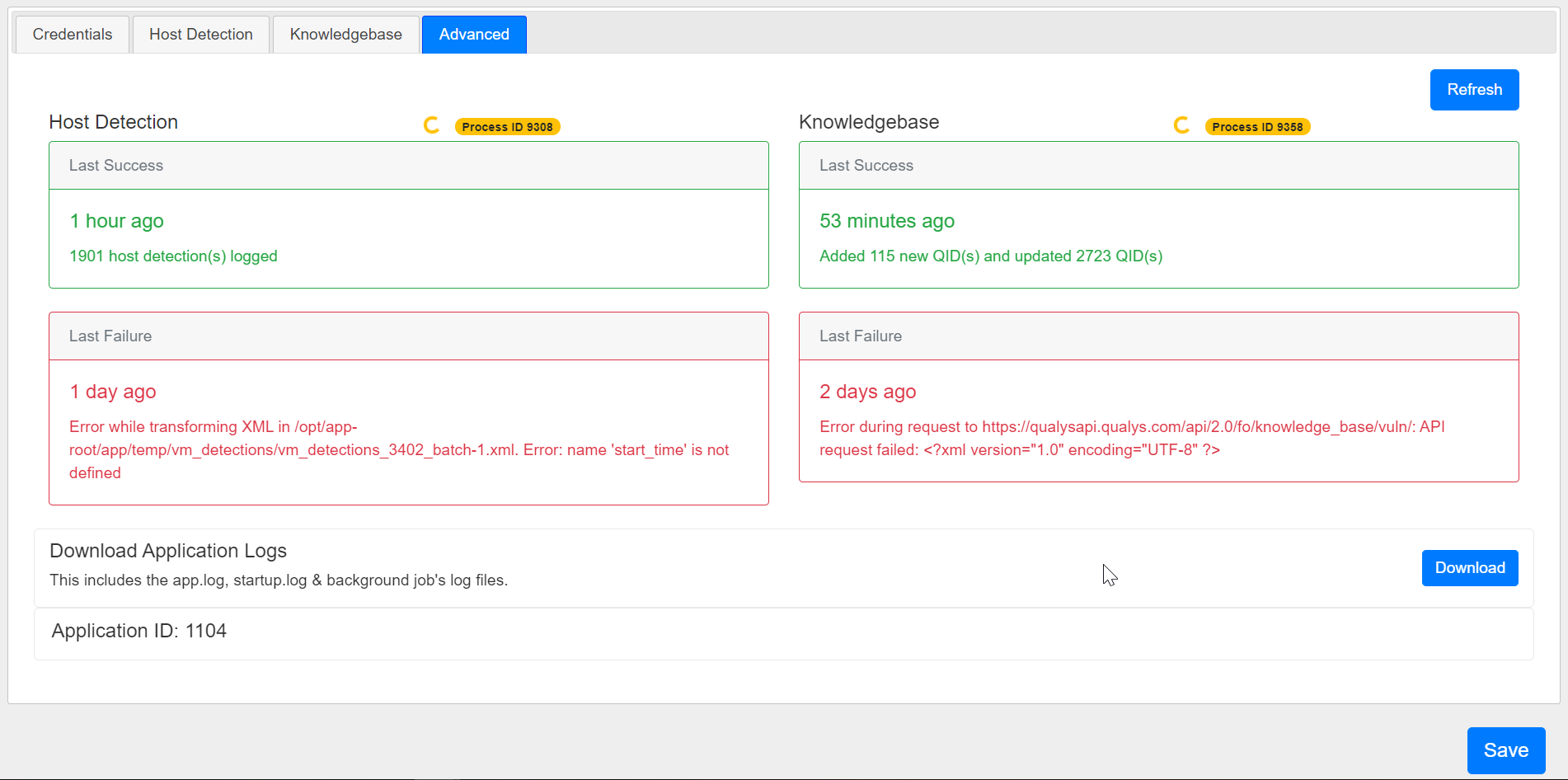
Task: Select the Knowledgebase tab
Action: 345,34
